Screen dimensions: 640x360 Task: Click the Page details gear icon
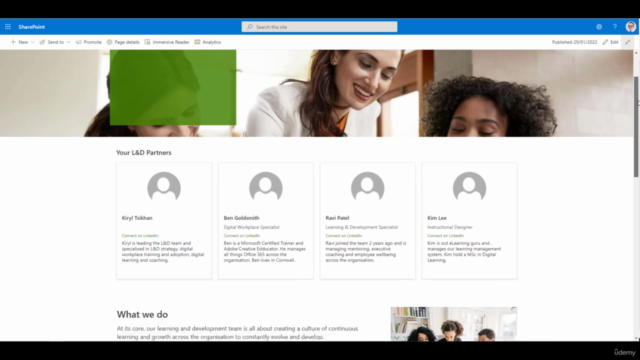[109, 42]
